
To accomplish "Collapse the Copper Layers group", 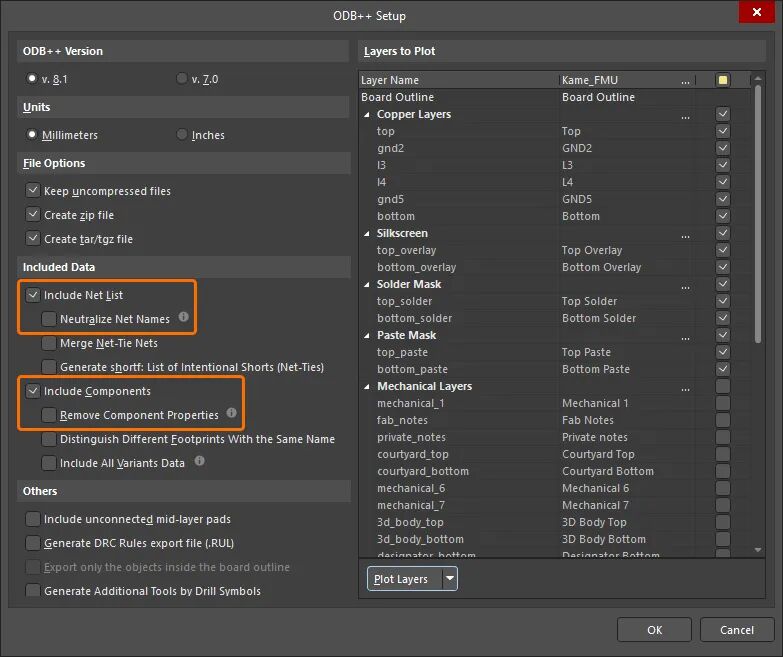I will tap(367, 115).
